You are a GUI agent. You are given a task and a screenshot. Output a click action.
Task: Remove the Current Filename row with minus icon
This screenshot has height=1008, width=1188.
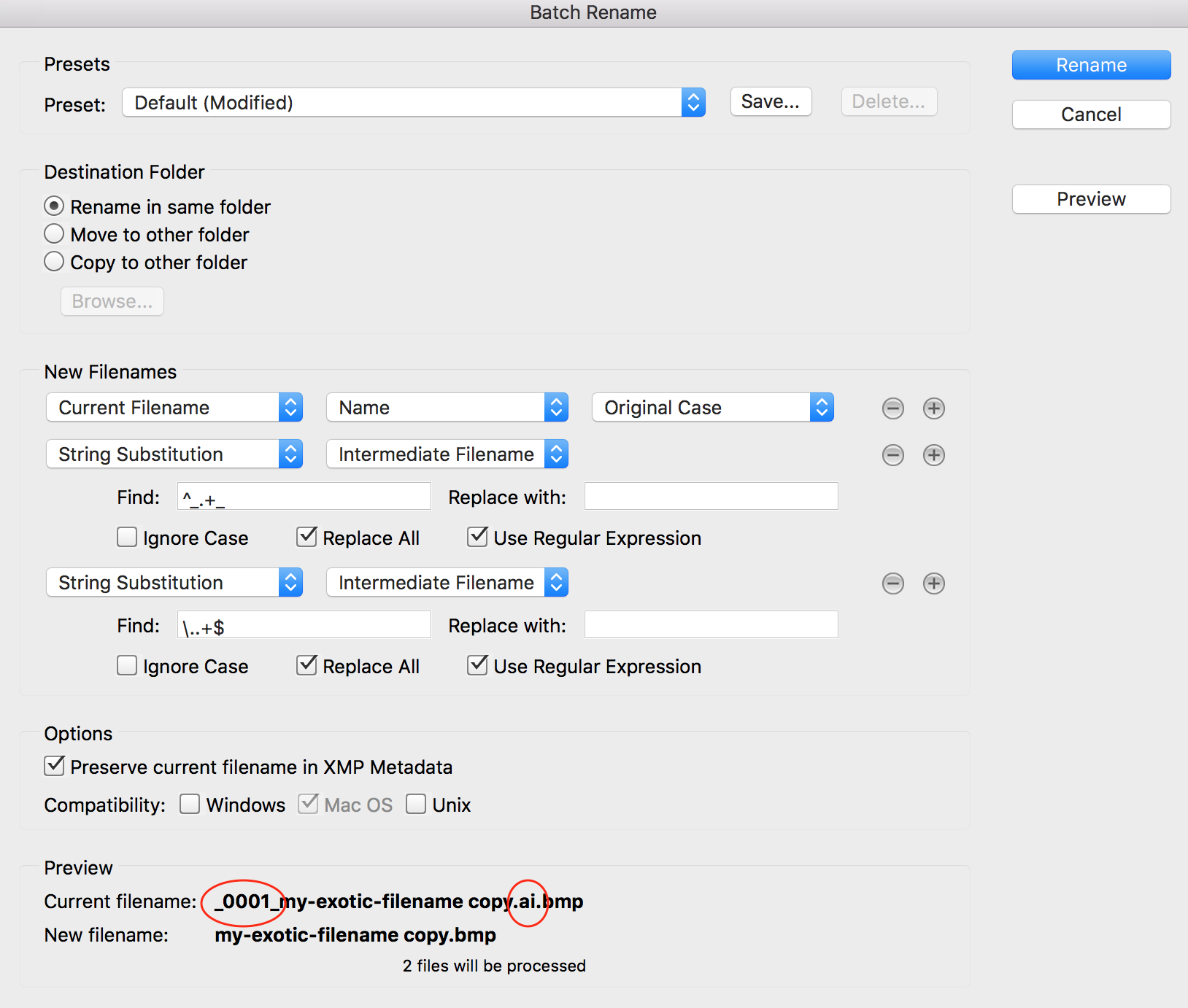tap(892, 408)
